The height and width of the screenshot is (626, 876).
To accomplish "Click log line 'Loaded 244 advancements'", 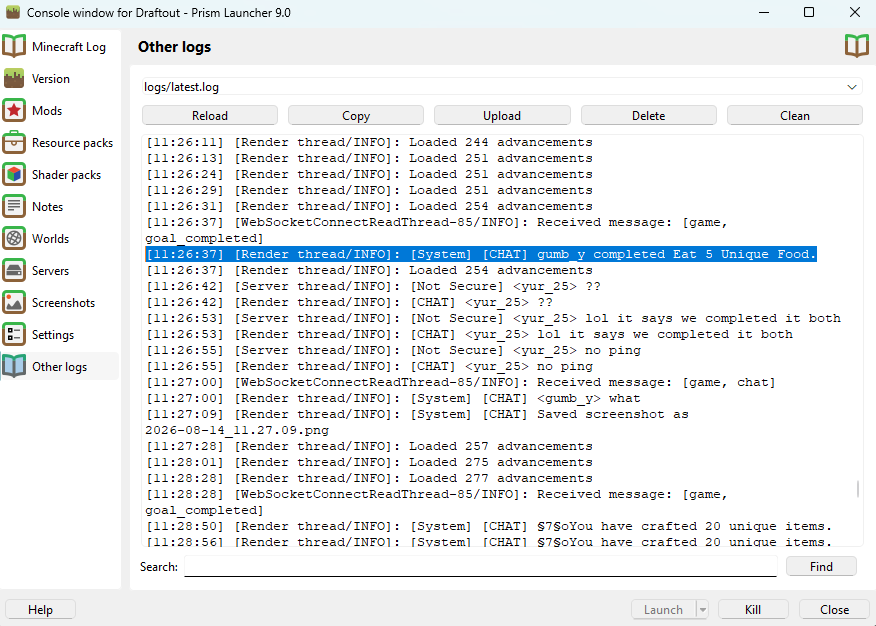I will click(369, 142).
